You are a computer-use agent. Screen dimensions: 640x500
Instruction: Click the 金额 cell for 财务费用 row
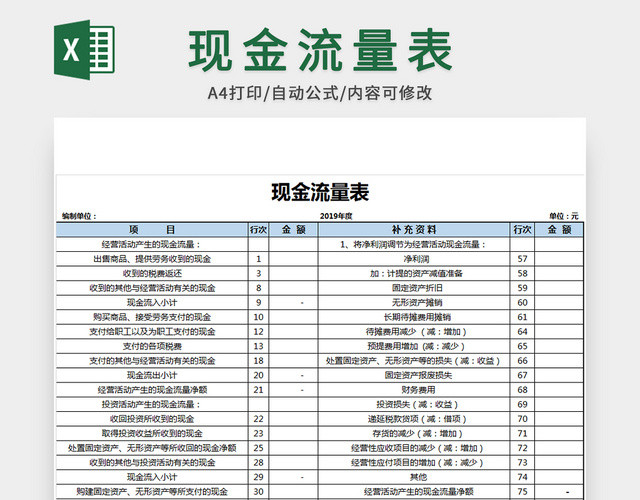tap(559, 390)
